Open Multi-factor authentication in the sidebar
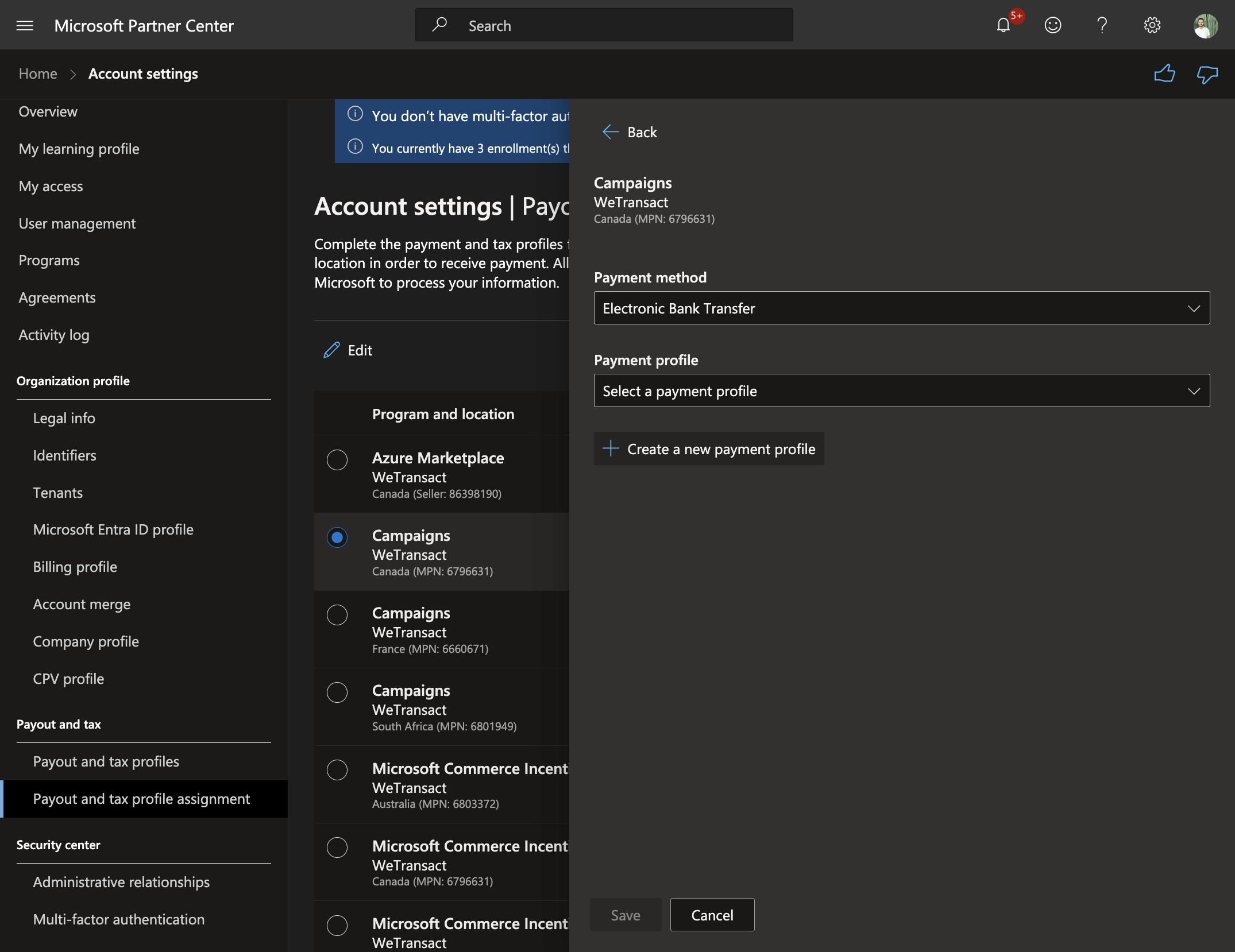This screenshot has width=1235, height=952. (118, 919)
